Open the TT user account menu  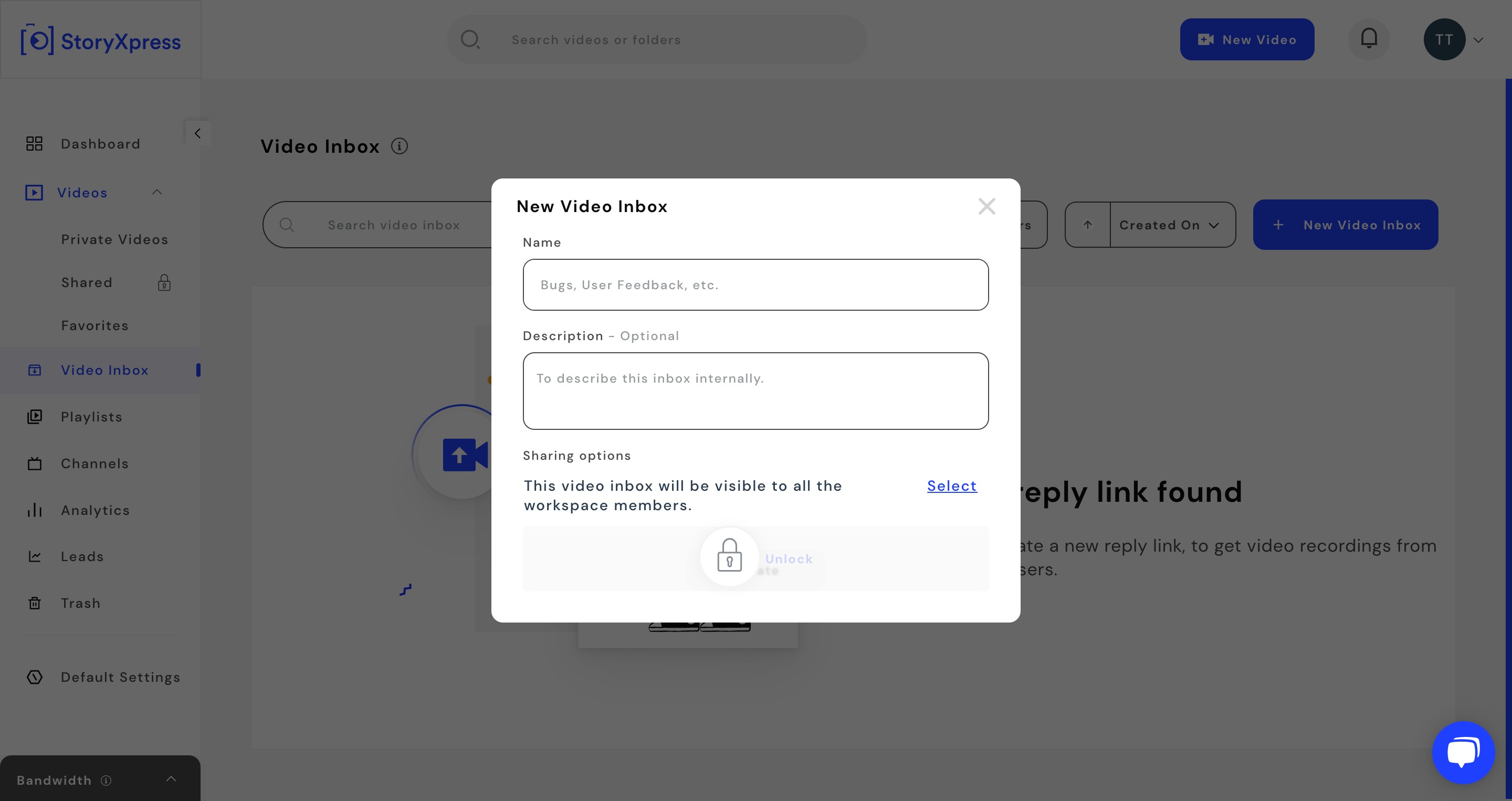tap(1454, 39)
